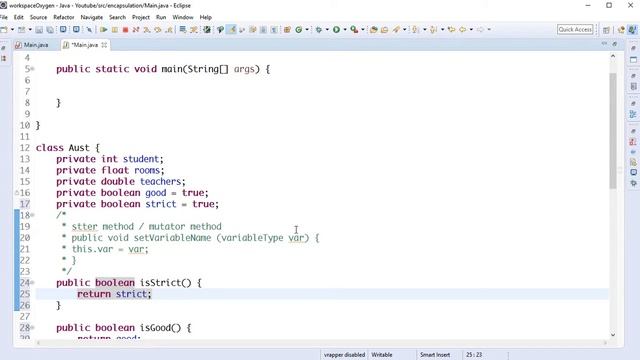Expand the Back navigation history dropdown
This screenshot has height=360, width=640.
click(471, 29)
